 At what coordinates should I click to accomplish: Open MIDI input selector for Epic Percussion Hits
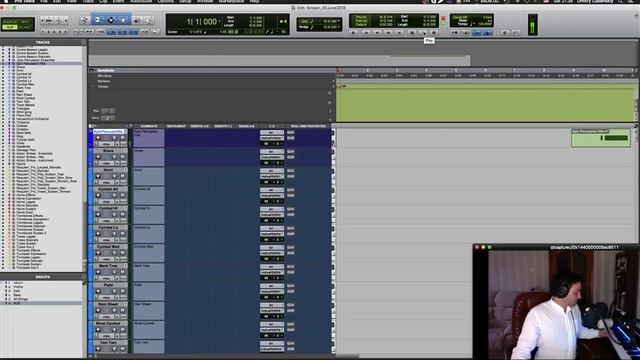click(x=271, y=133)
